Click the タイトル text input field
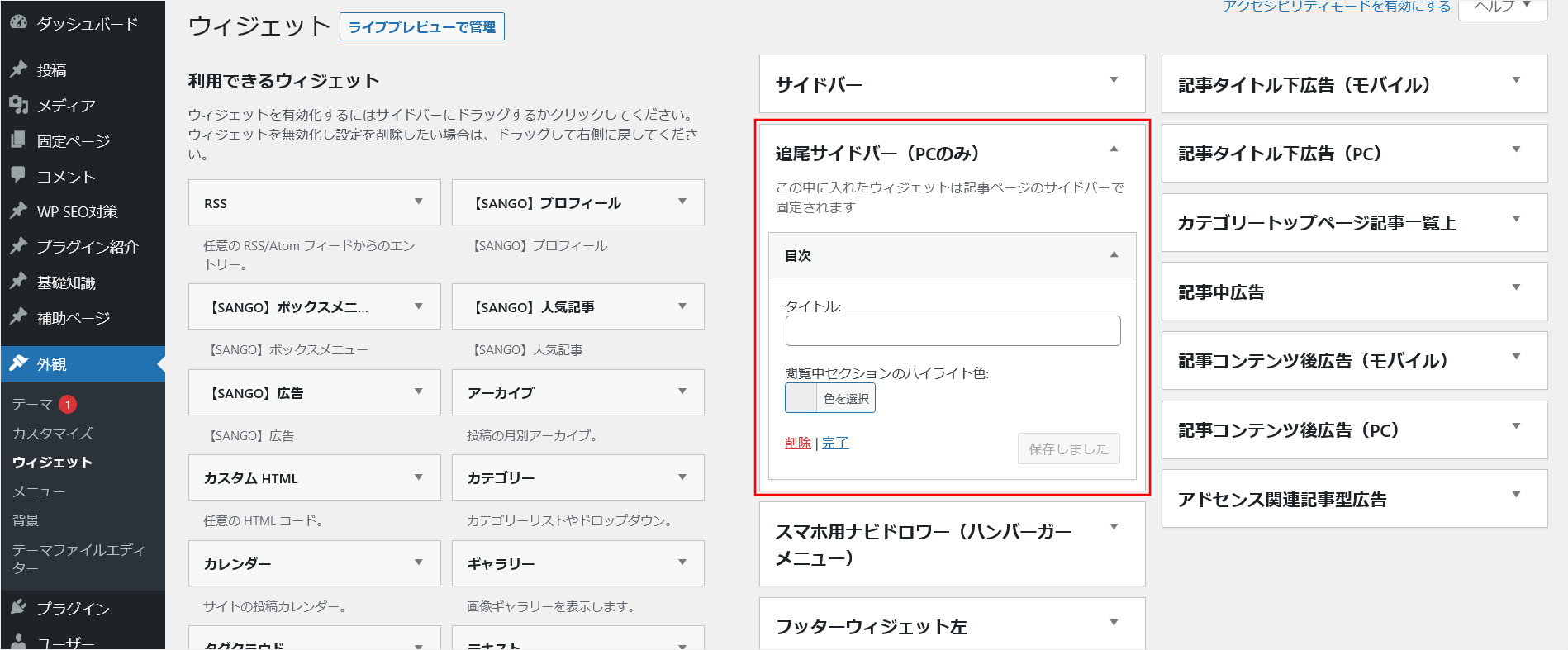This screenshot has height=650, width=1568. [953, 331]
